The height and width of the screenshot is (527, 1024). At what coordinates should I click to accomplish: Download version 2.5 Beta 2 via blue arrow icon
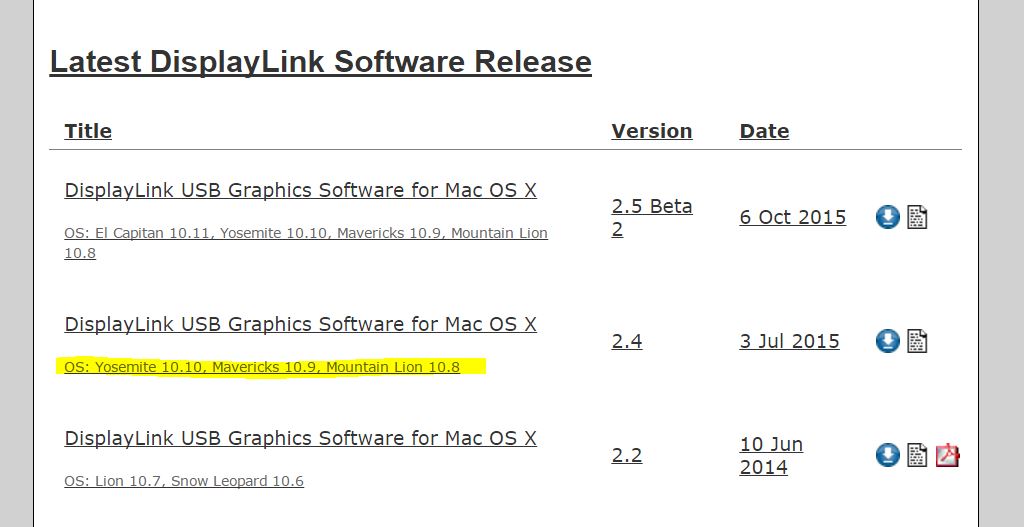click(888, 217)
